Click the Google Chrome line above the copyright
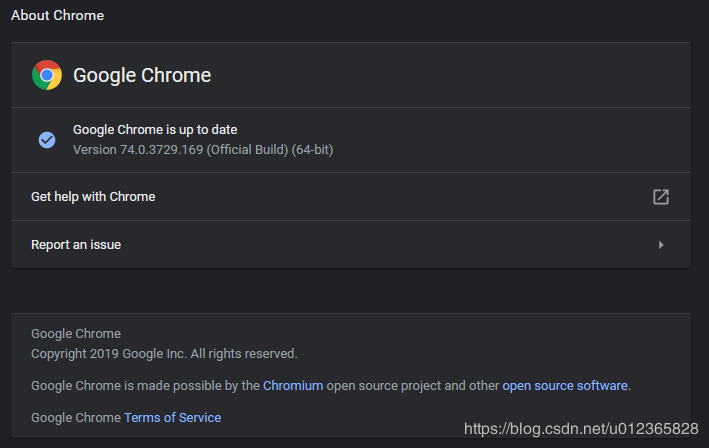Viewport: 709px width, 448px height. 76,334
